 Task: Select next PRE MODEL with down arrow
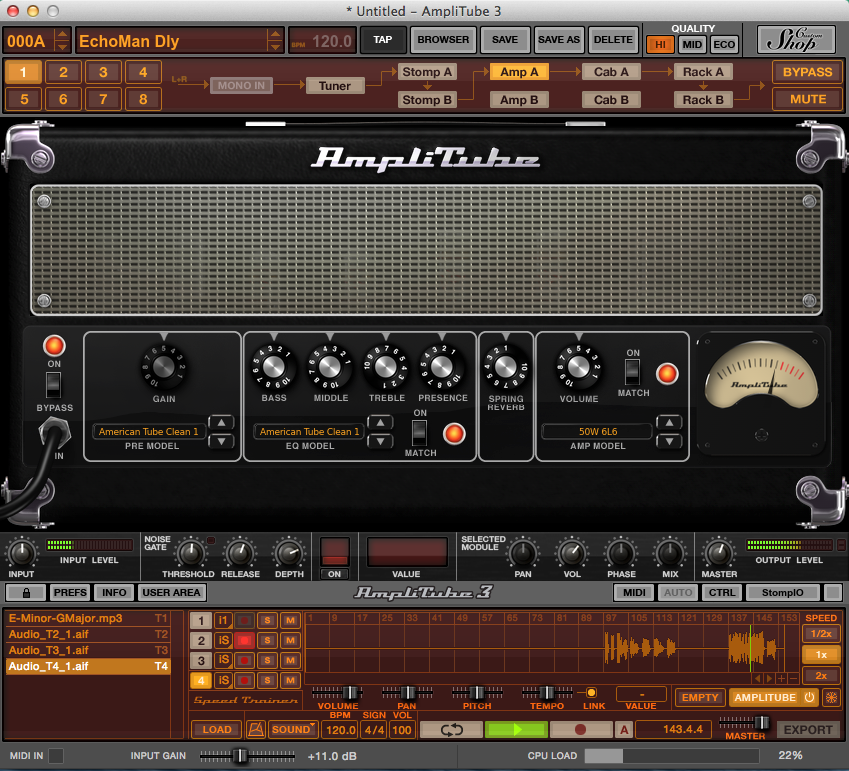pyautogui.click(x=221, y=441)
